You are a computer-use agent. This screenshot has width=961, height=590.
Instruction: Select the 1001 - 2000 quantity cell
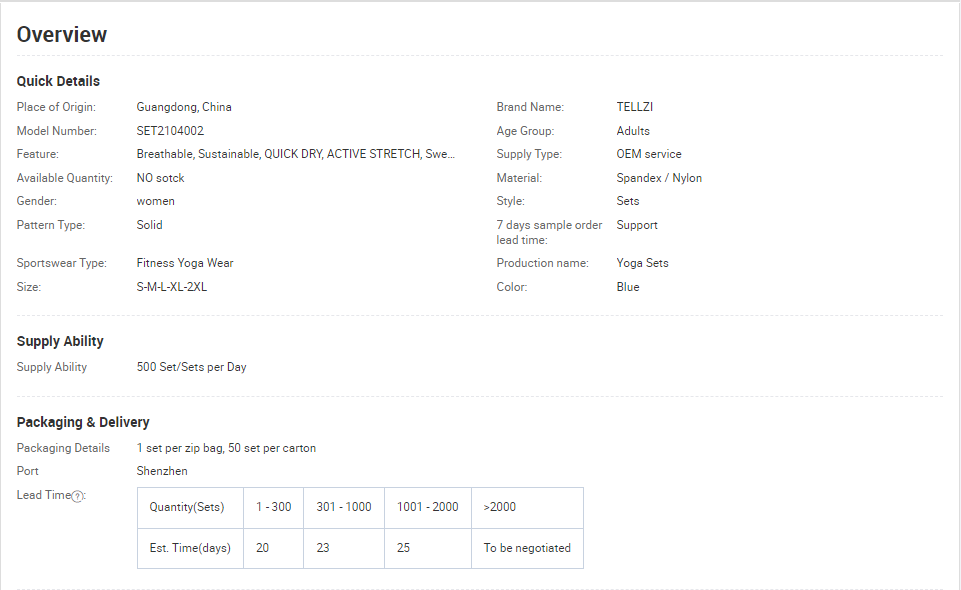[428, 507]
